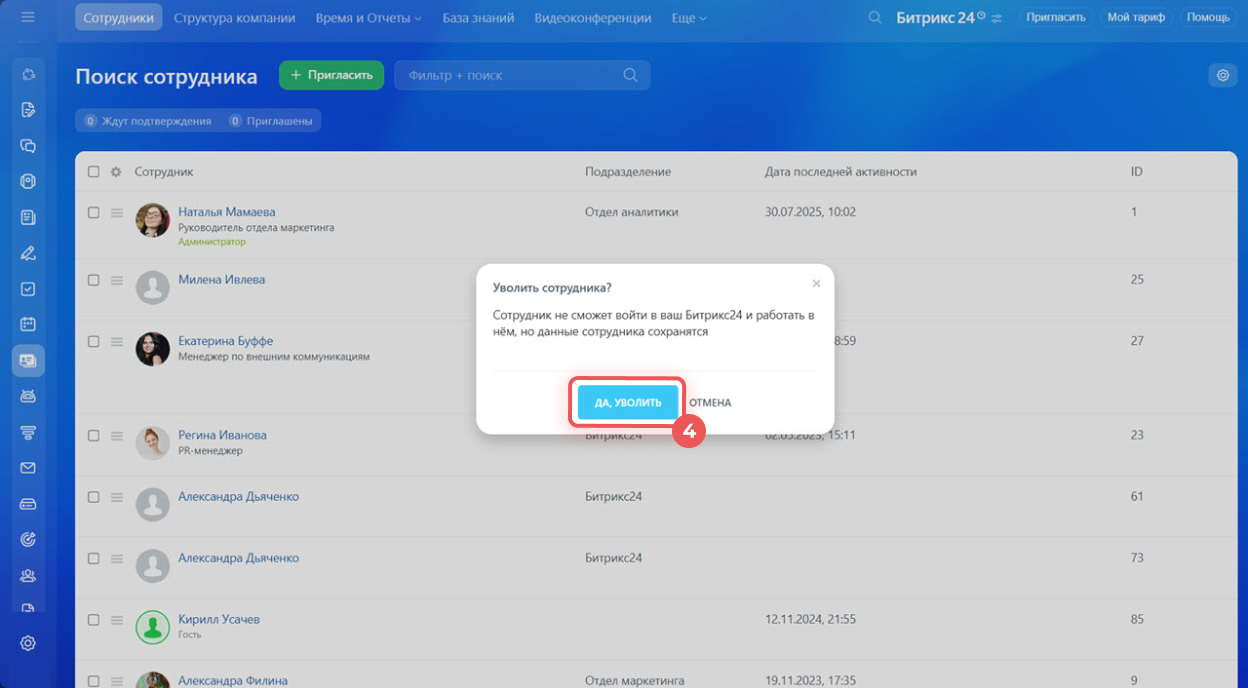Click the clock icon beside Битрикс24 logo
This screenshot has width=1248, height=688.
pos(981,16)
